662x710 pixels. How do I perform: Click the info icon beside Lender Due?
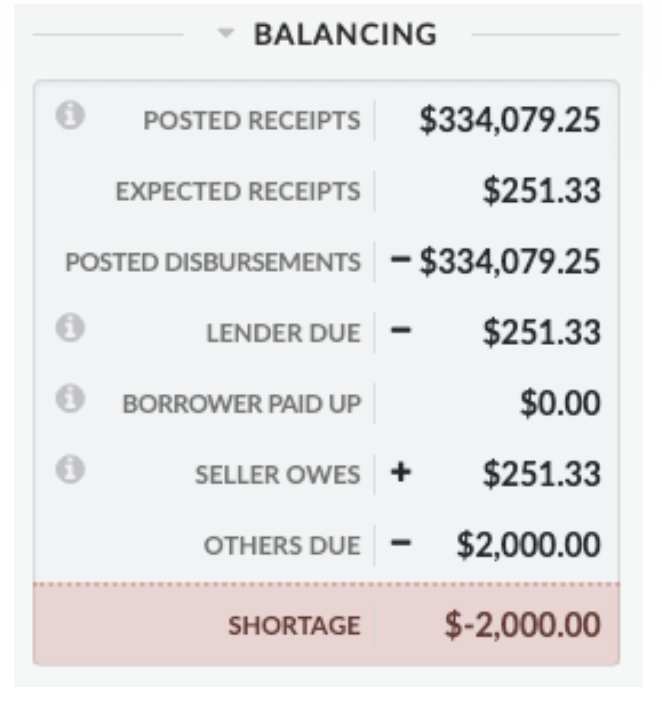click(68, 328)
